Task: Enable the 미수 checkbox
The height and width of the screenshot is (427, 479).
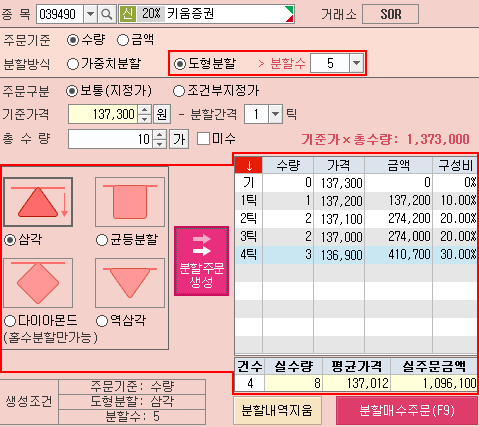Action: [x=203, y=139]
